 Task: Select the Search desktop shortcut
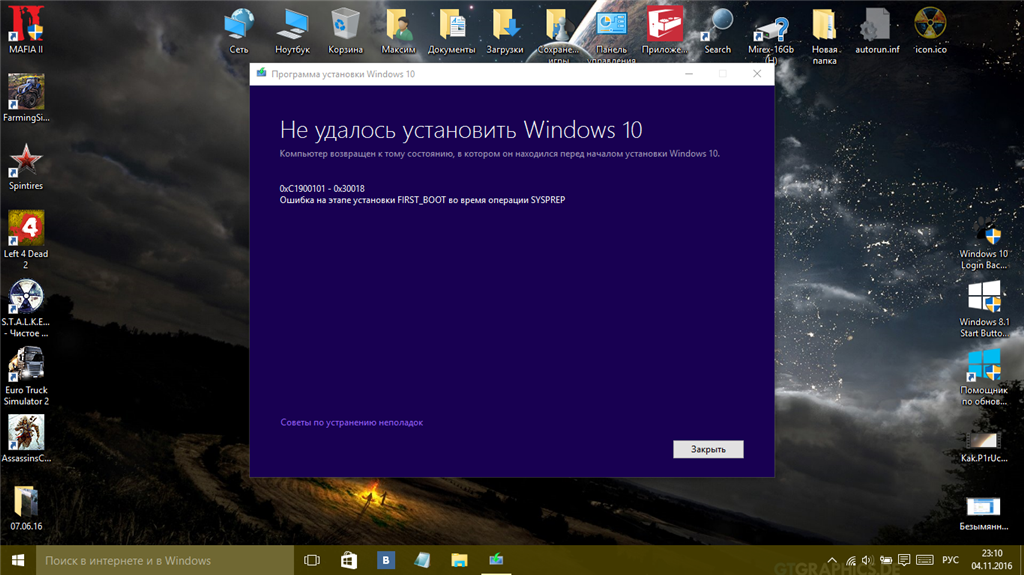click(x=718, y=30)
